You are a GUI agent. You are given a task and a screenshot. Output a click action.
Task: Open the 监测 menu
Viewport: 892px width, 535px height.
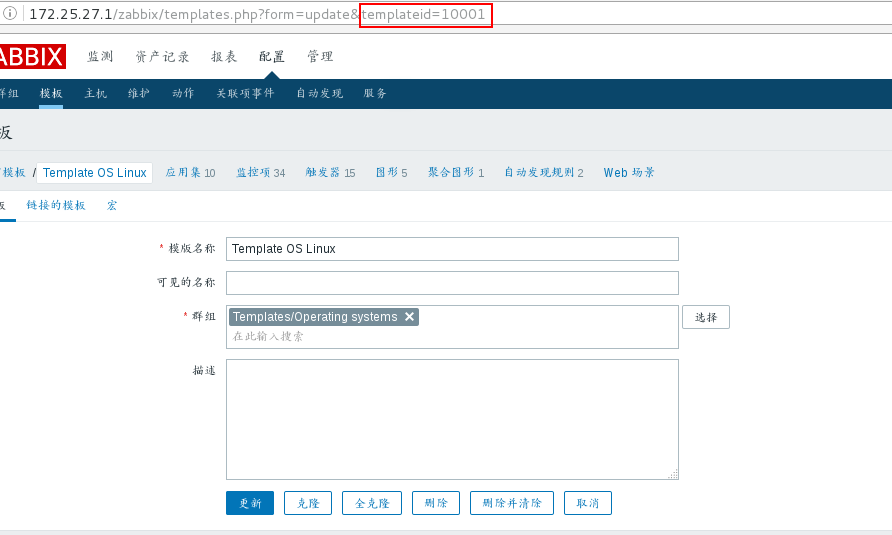[x=100, y=56]
